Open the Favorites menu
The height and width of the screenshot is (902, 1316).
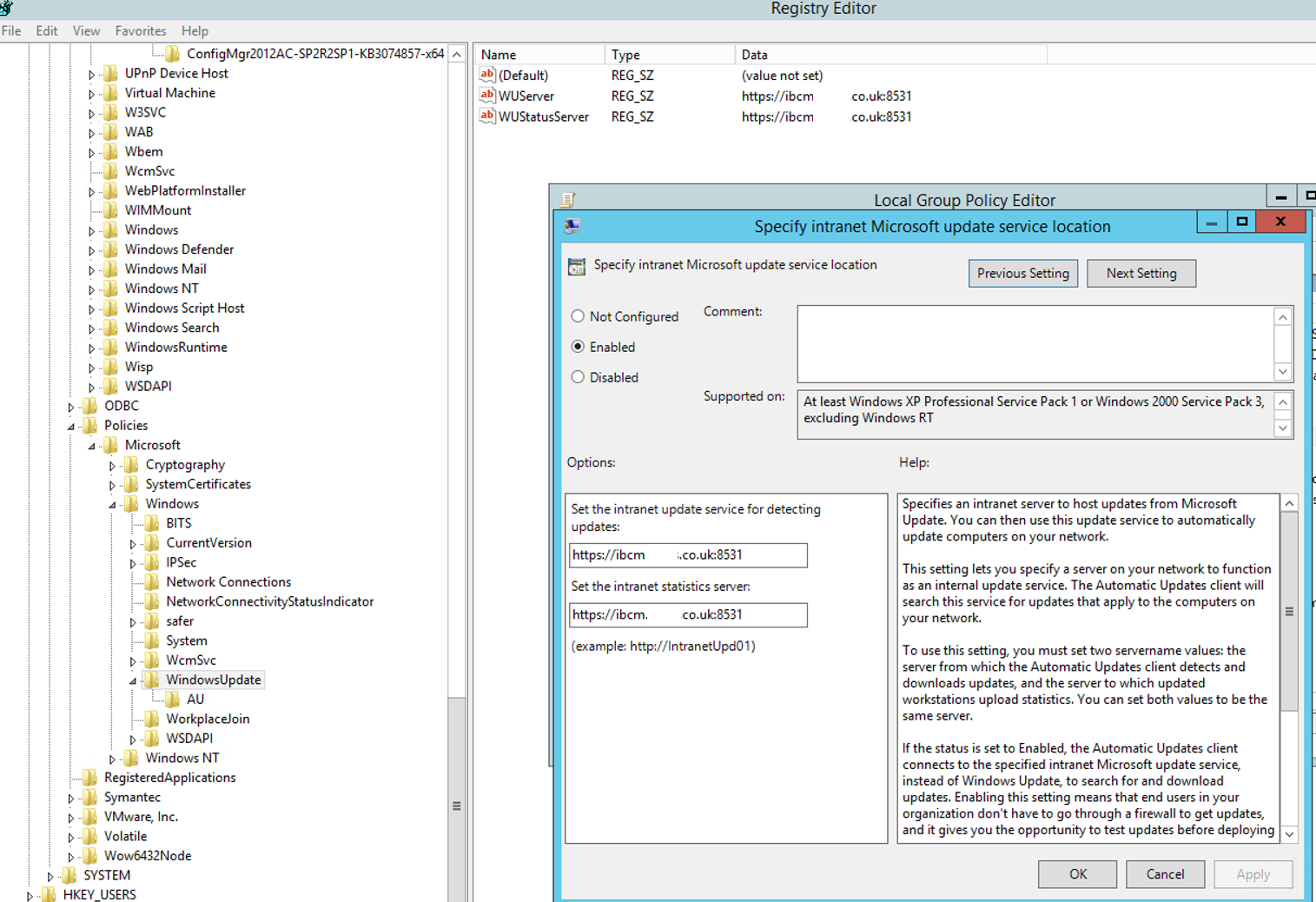(x=140, y=30)
